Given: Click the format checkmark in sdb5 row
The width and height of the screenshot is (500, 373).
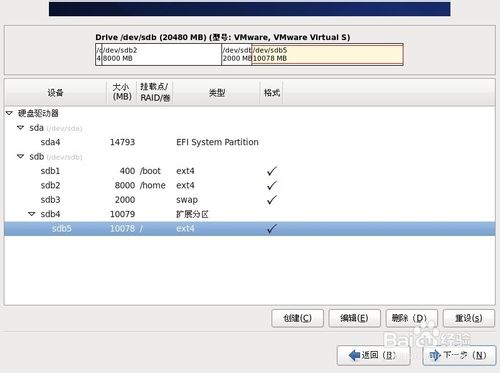Looking at the screenshot, I should point(272,228).
